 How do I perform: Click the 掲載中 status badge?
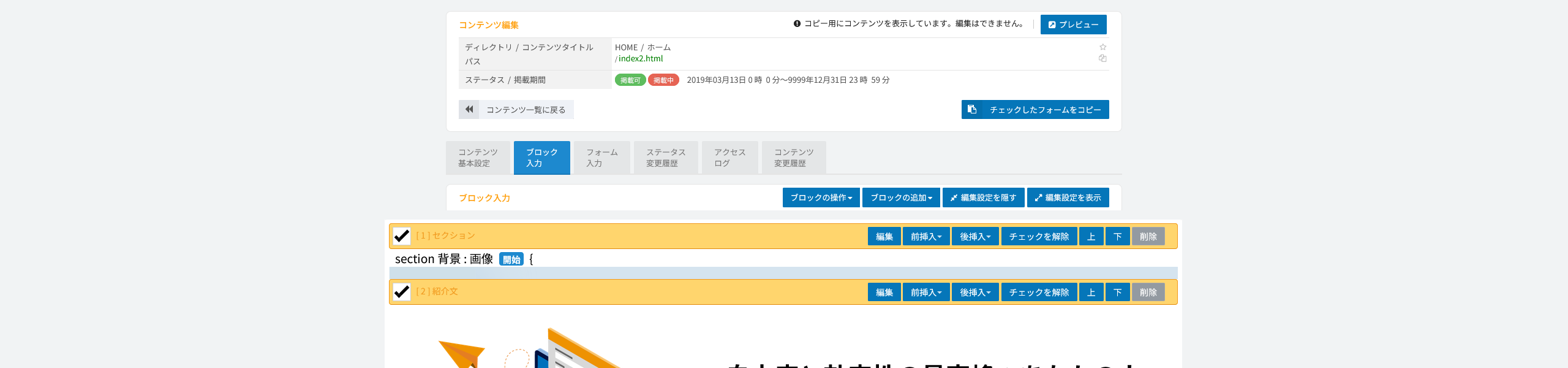[663, 80]
